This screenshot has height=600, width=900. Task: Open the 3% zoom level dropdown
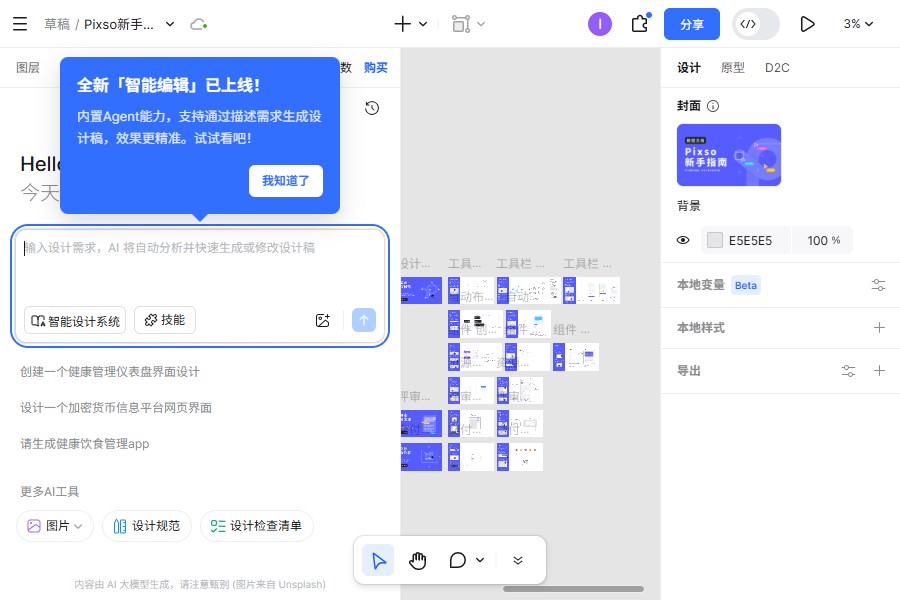(x=858, y=24)
